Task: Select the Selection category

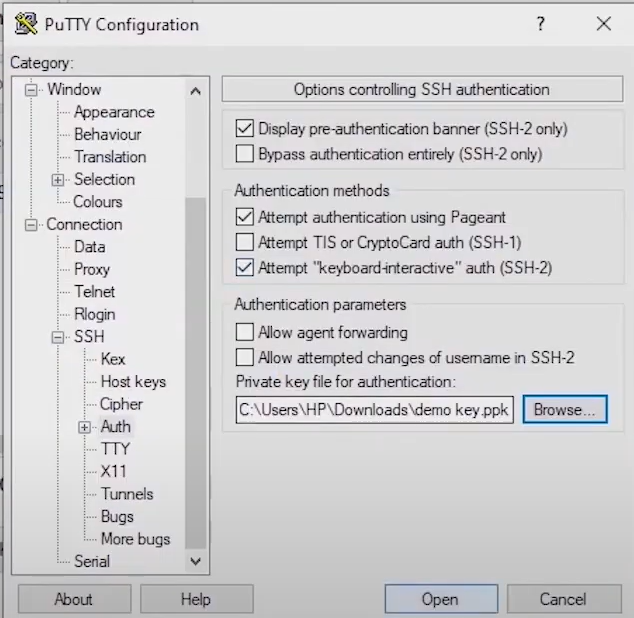Action: click(x=104, y=180)
